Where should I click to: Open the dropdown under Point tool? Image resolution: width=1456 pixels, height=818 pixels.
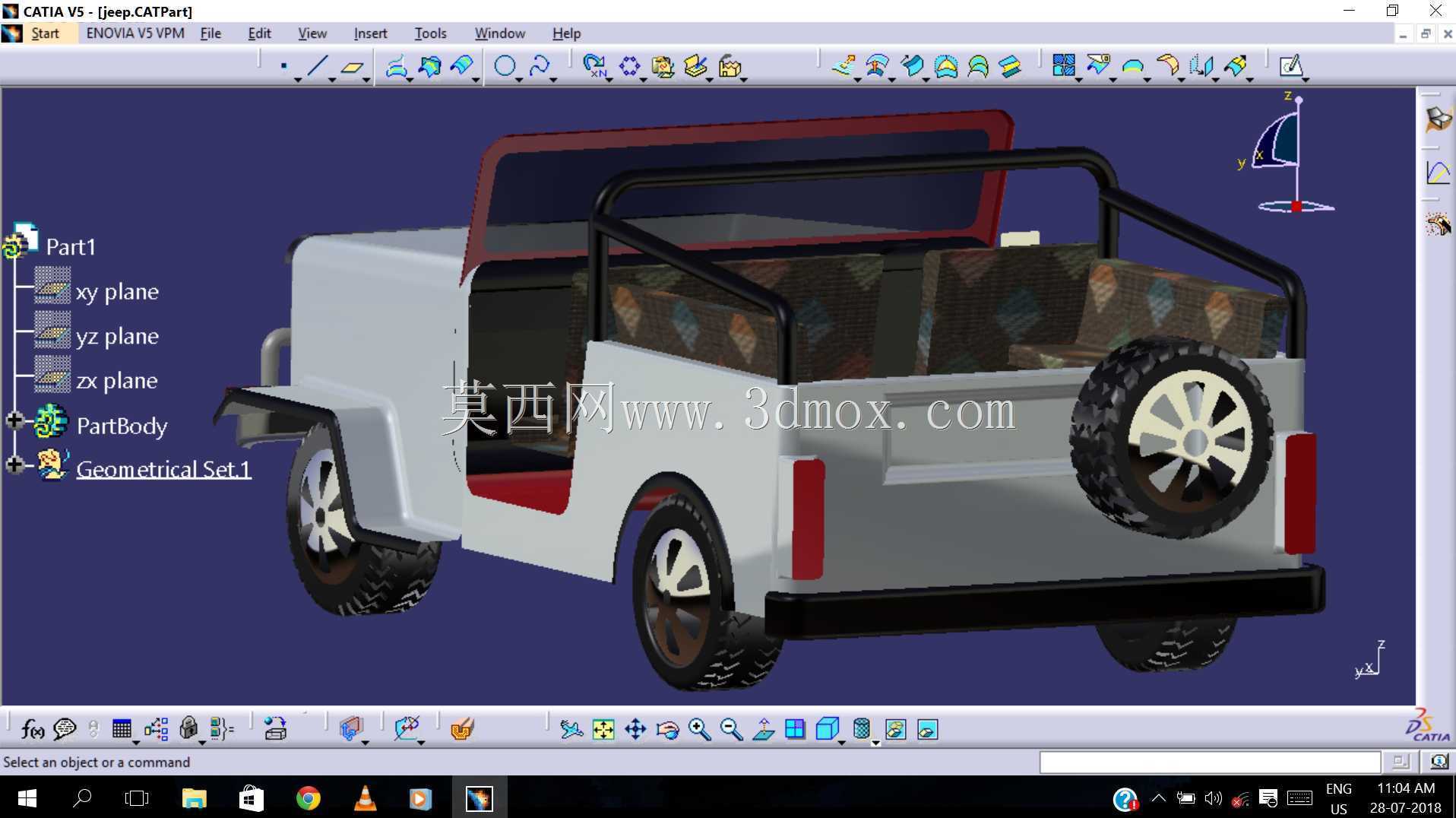click(298, 79)
